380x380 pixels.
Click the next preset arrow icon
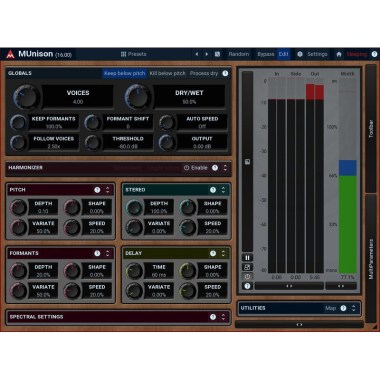pyautogui.click(x=207, y=54)
